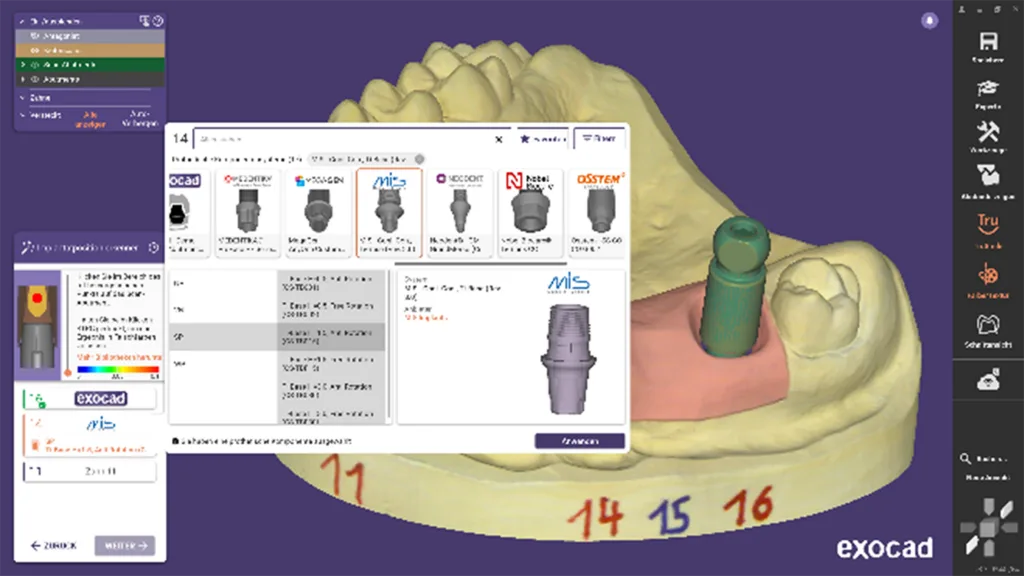The image size is (1024, 576).
Task: Click the lock icon beside the footer note
Action: coord(175,441)
